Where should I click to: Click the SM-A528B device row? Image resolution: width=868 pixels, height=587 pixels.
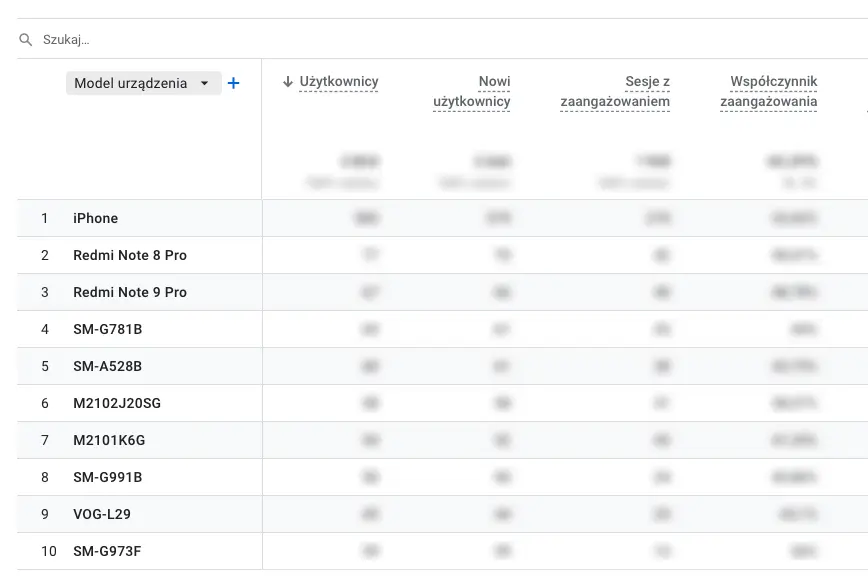tap(108, 366)
